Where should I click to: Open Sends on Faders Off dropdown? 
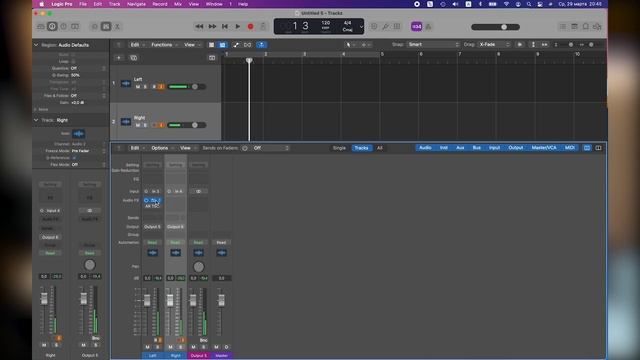click(x=270, y=148)
